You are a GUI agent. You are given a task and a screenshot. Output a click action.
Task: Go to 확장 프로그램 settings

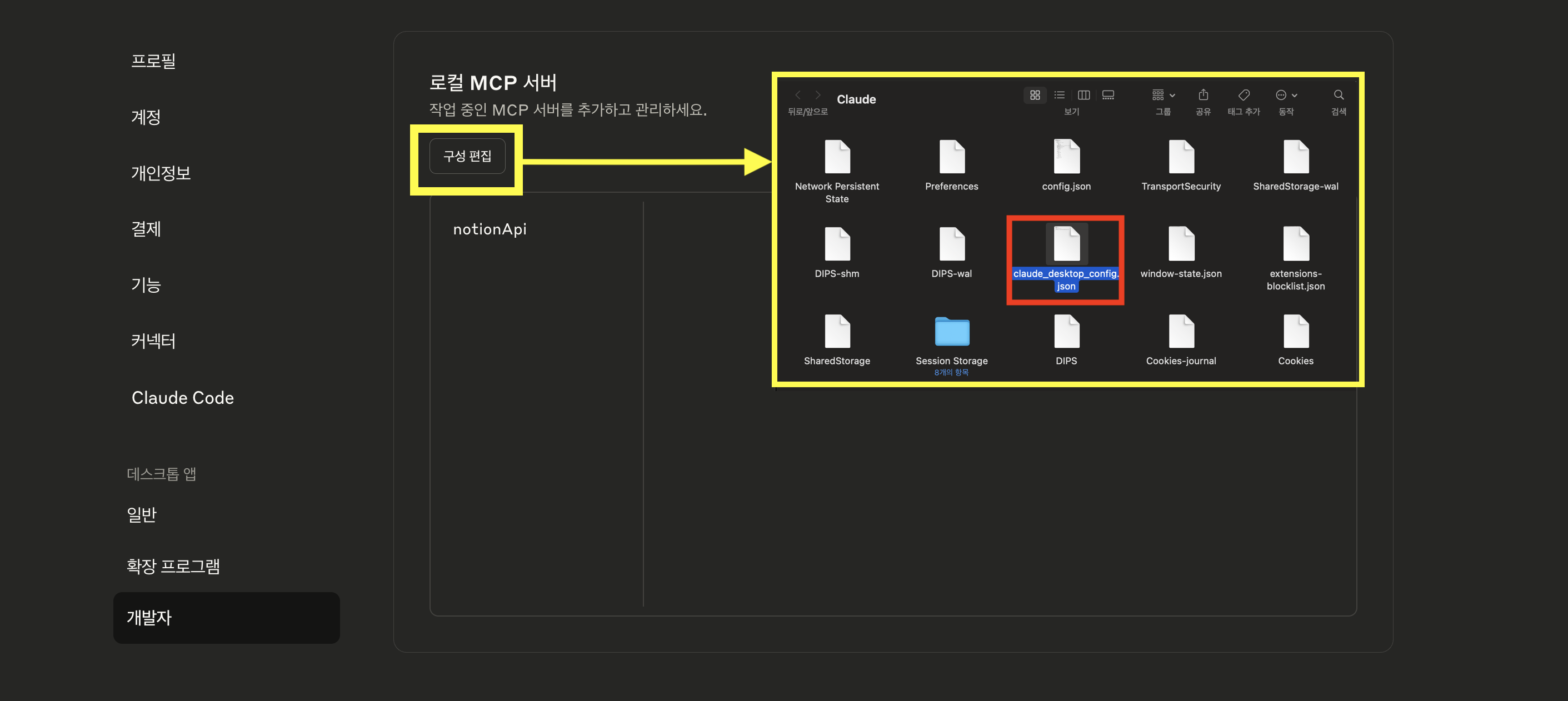(173, 566)
